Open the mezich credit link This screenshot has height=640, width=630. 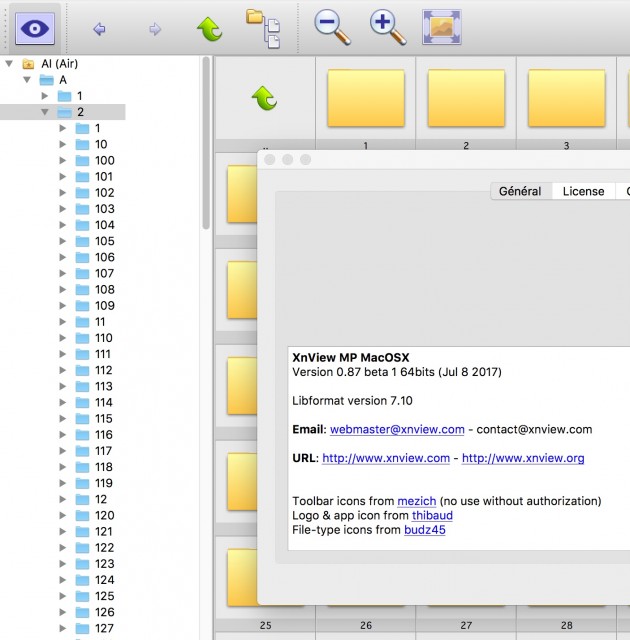[x=417, y=501]
